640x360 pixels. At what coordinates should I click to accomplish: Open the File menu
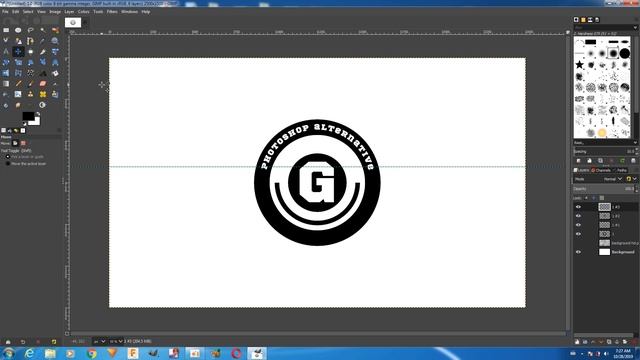pos(5,12)
